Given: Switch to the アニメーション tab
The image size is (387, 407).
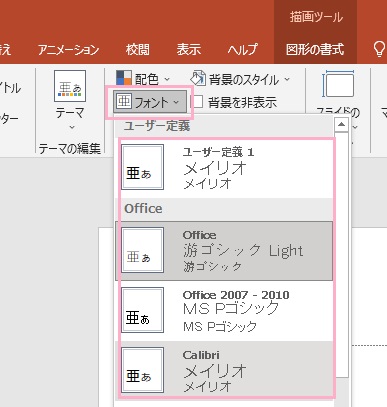Looking at the screenshot, I should pyautogui.click(x=69, y=50).
